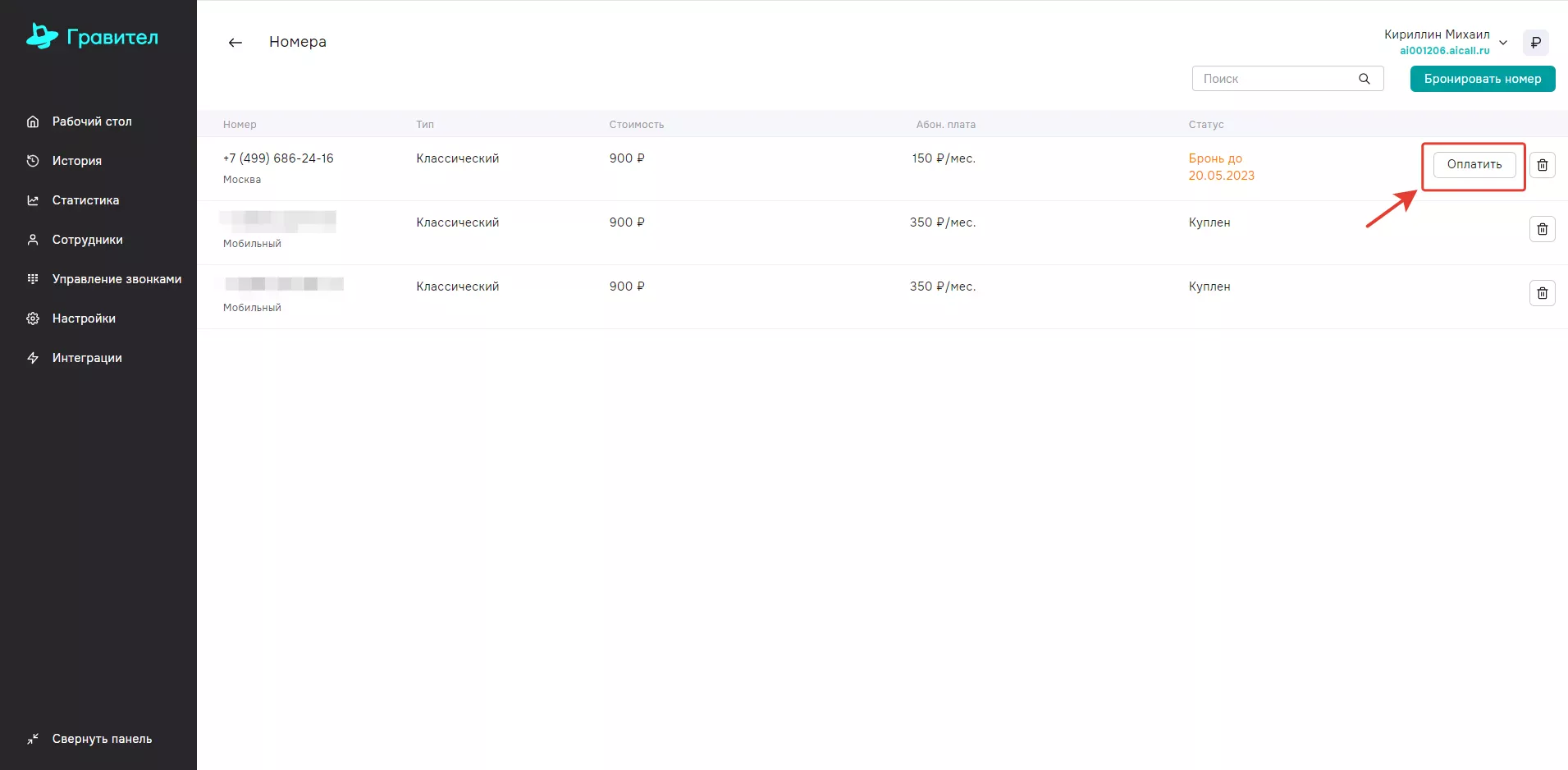Image resolution: width=1568 pixels, height=770 pixels.
Task: Click trash icon in second number row
Action: point(1542,229)
